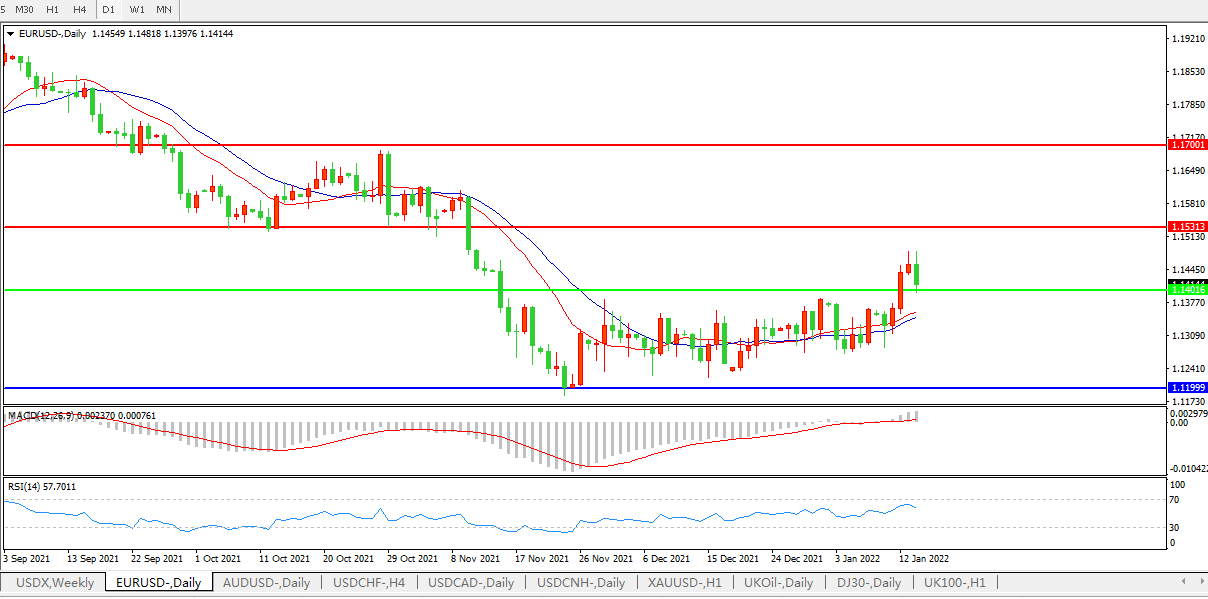Open the USDX,Weekly chart tab
The height and width of the screenshot is (599, 1208).
click(x=56, y=582)
